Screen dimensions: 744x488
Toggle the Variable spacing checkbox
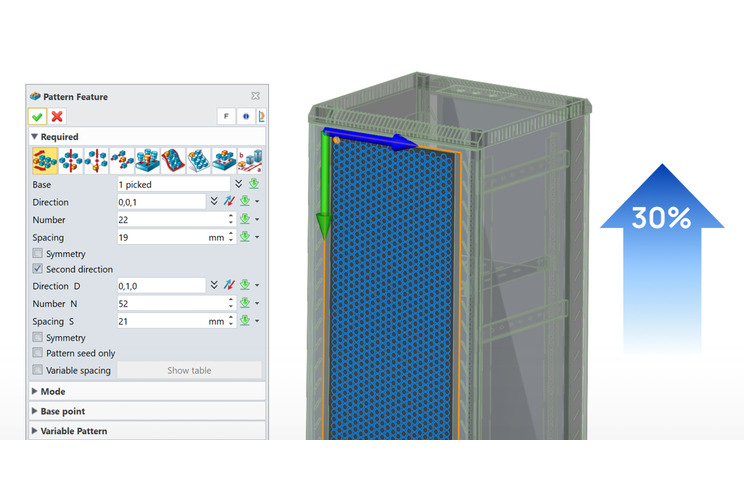point(38,370)
